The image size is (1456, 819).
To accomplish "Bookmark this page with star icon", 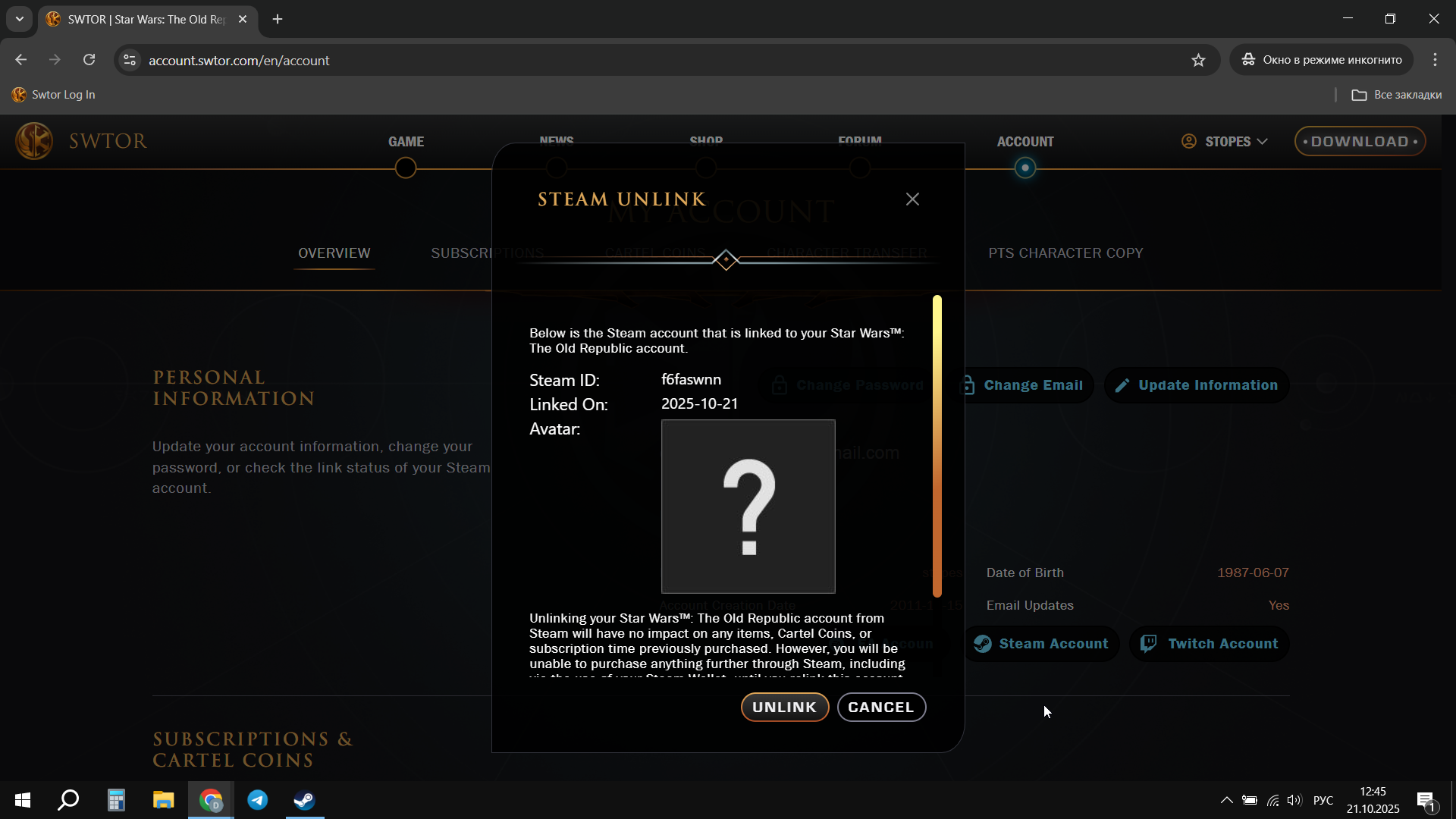I will [x=1198, y=60].
